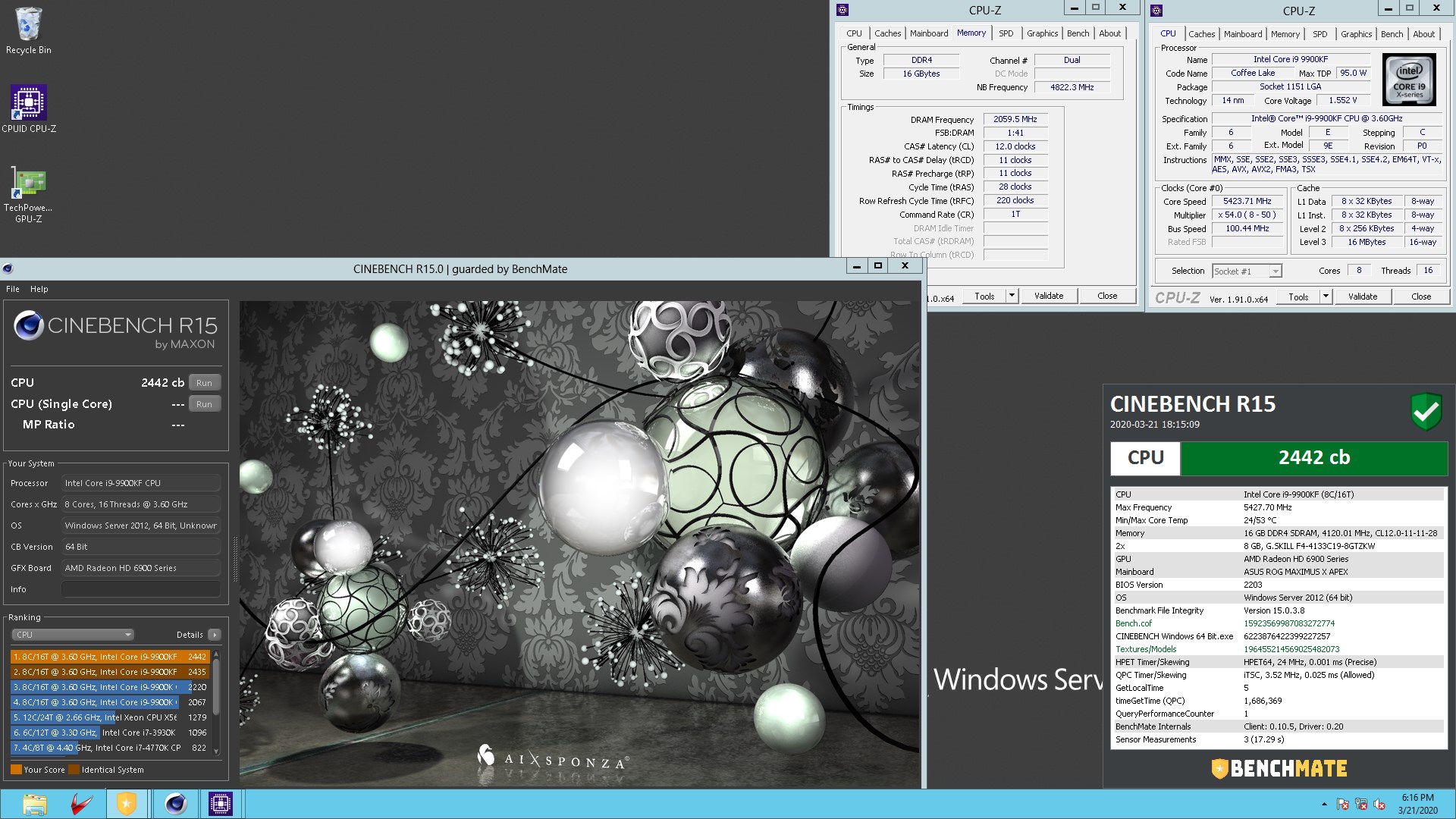Open the ranking CPU dropdown
Viewport: 1456px width, 819px height.
point(73,635)
